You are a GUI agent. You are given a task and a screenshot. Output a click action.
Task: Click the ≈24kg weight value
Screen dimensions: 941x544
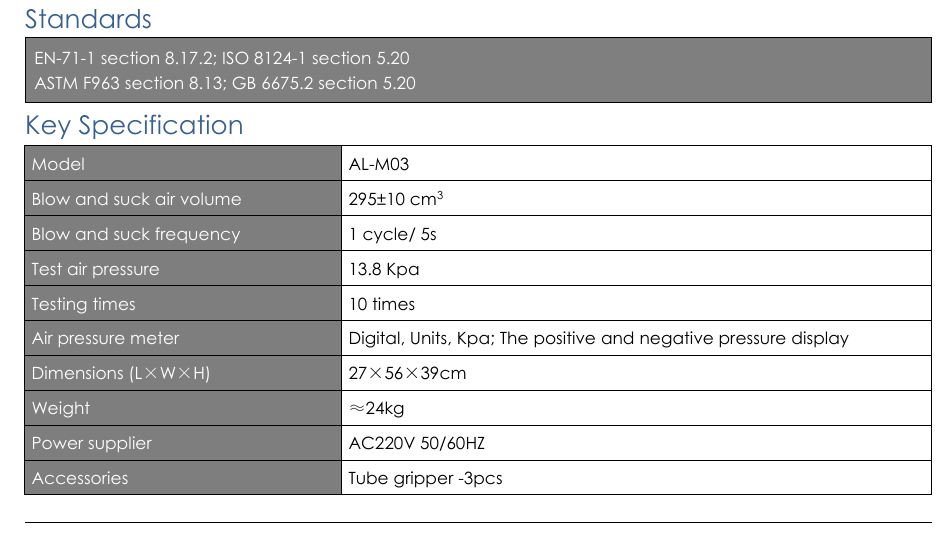pyautogui.click(x=376, y=408)
